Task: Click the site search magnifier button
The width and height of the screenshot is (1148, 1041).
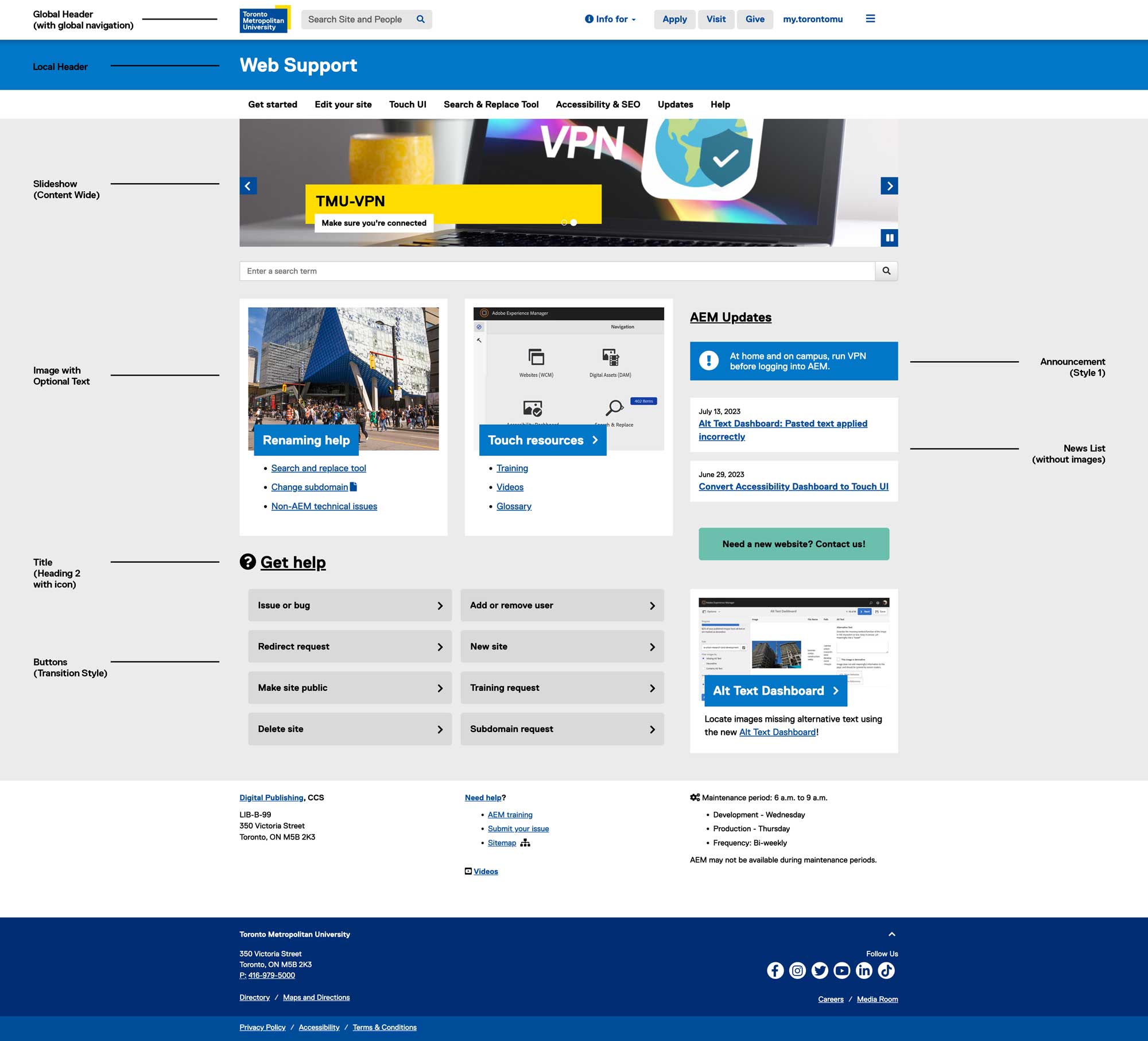Action: point(886,271)
